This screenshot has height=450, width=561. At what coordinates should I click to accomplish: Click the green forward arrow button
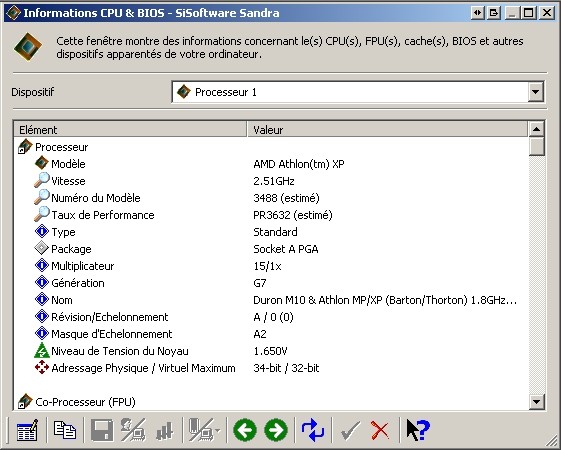[x=276, y=430]
